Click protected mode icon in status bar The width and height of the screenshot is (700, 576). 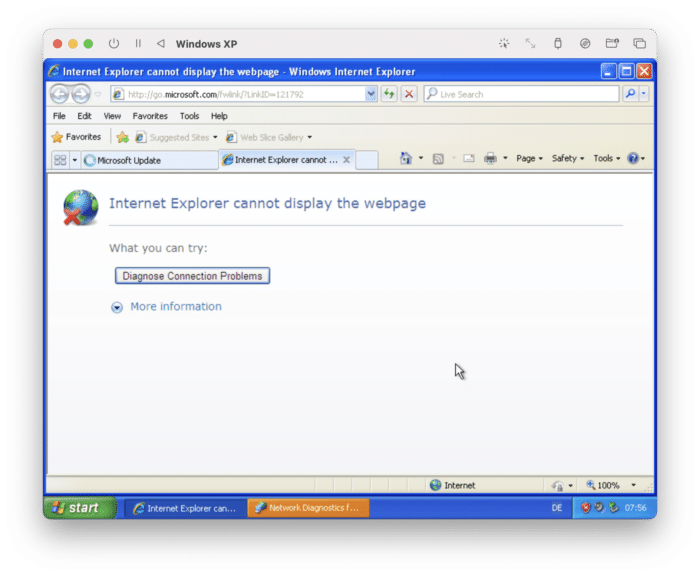[557, 486]
